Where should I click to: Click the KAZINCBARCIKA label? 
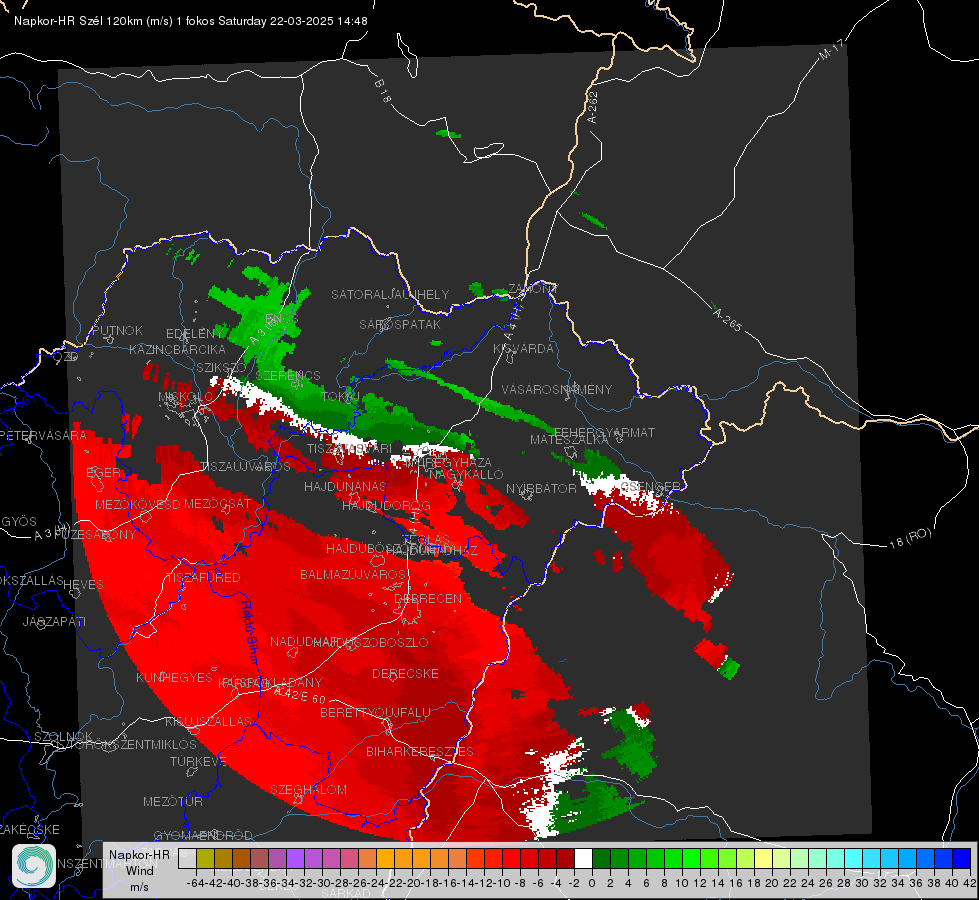[x=177, y=349]
